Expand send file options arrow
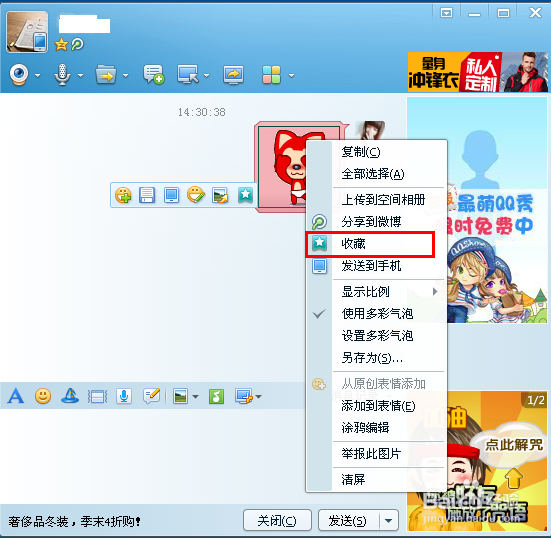This screenshot has width=551, height=538. [x=125, y=75]
